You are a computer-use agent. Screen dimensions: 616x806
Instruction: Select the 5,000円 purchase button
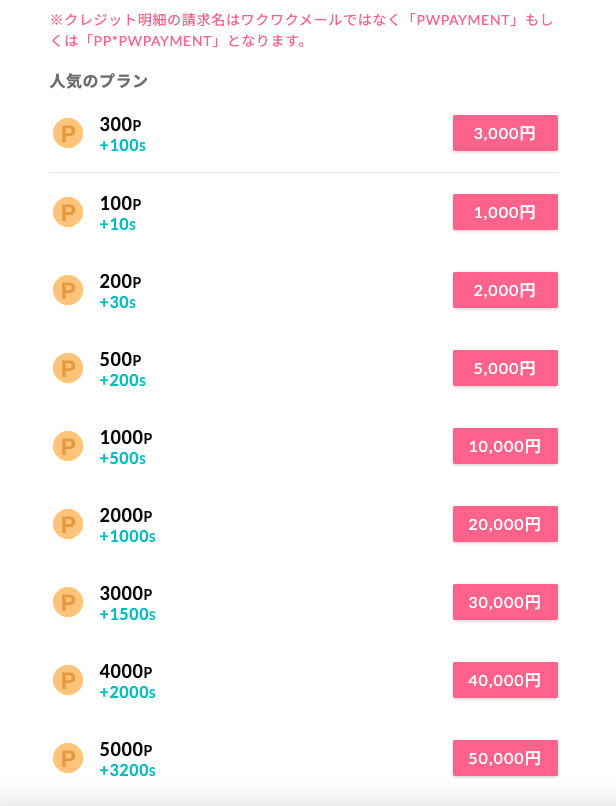[x=505, y=368]
